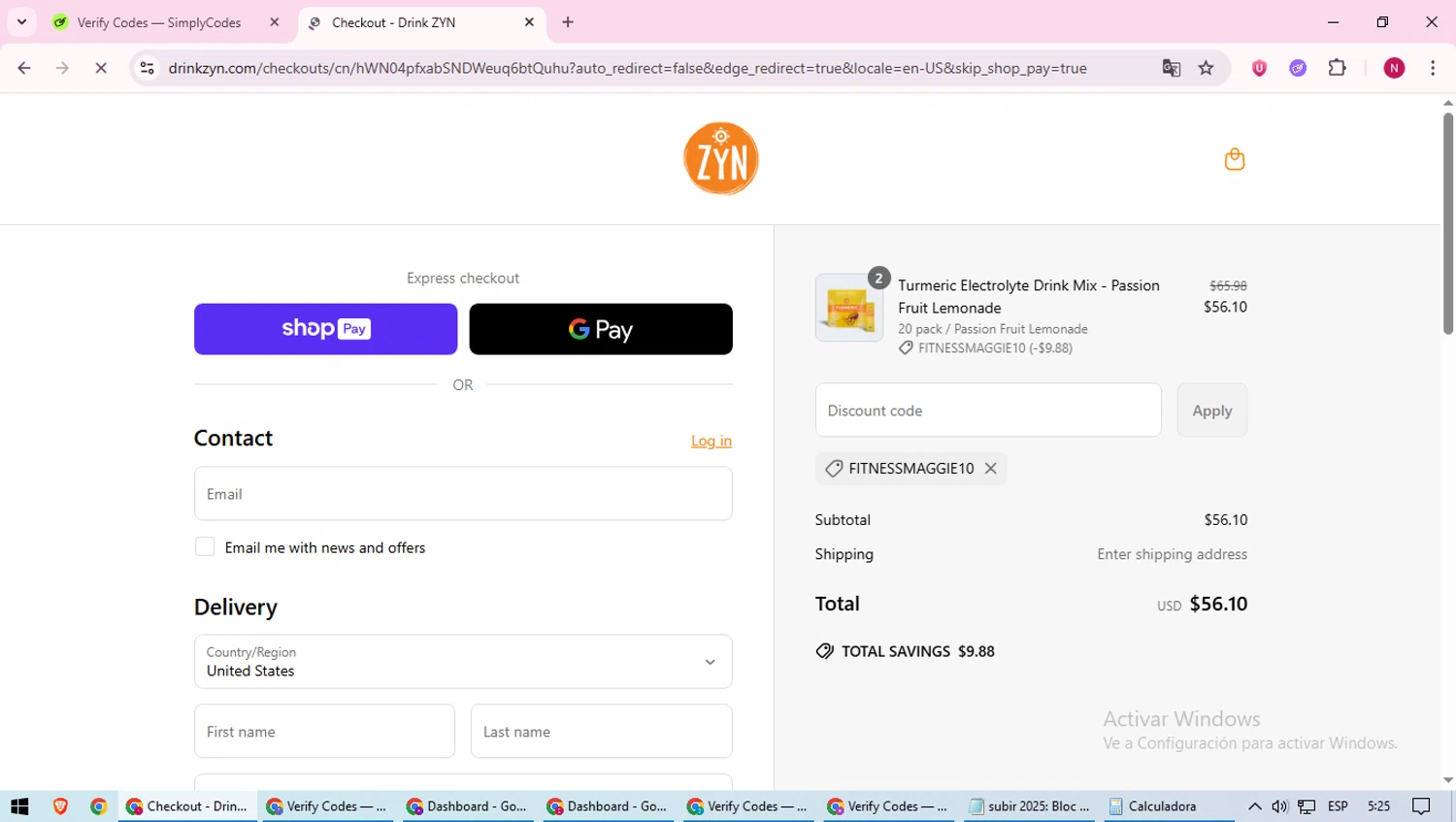Switch to the subir 2025: Bloc taskbar item

1030,806
